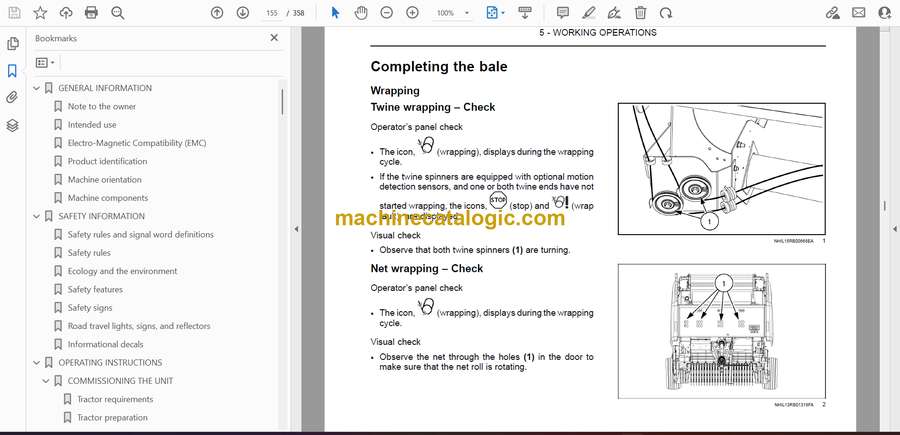Open the Tractor preparation bookmark
The width and height of the screenshot is (900, 435).
click(112, 418)
